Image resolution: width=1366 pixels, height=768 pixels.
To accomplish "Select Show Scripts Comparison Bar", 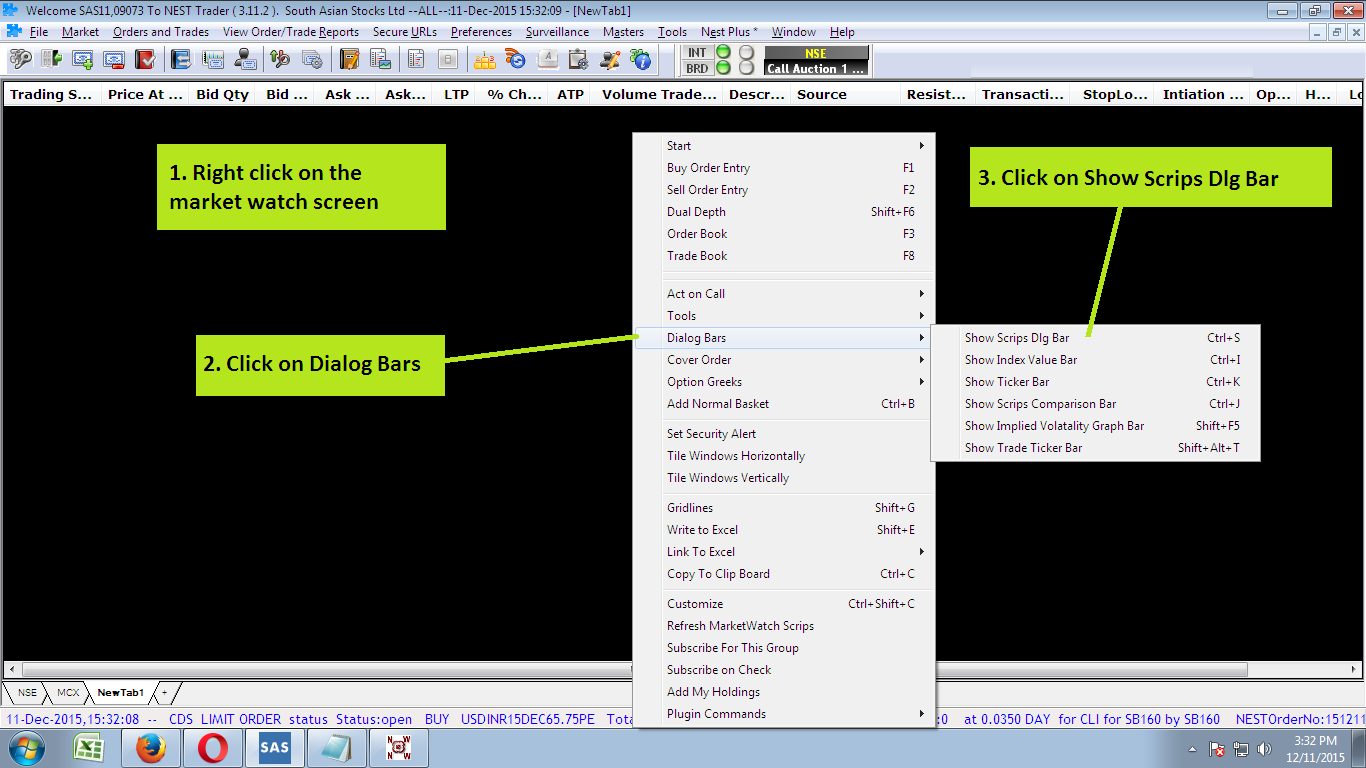I will tap(1095, 404).
